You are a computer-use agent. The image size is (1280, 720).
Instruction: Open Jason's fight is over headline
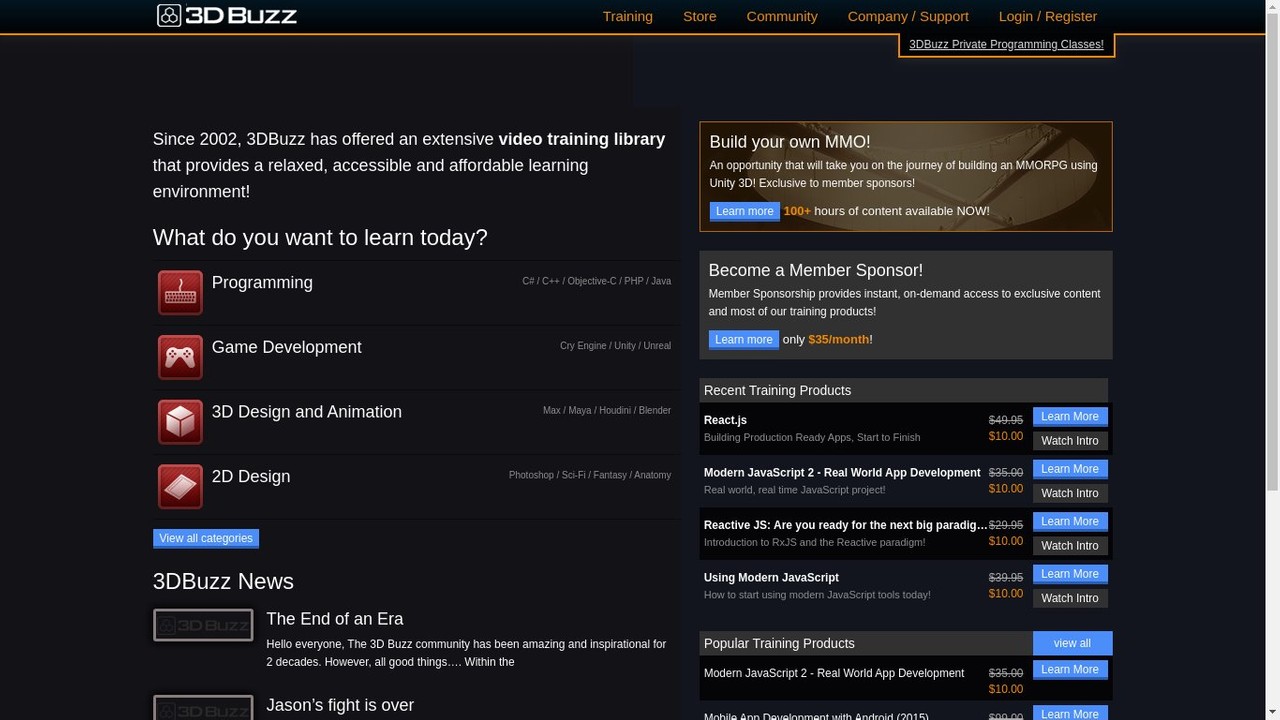pyautogui.click(x=340, y=705)
